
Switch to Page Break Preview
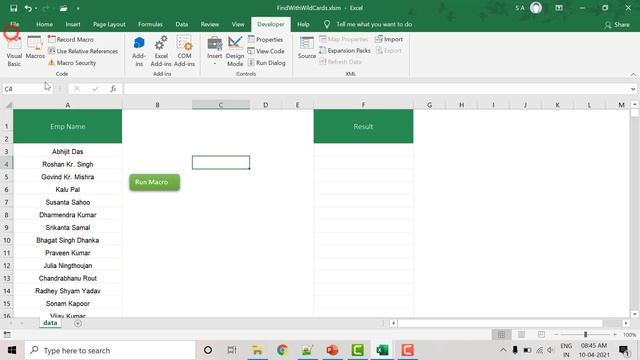(541, 335)
